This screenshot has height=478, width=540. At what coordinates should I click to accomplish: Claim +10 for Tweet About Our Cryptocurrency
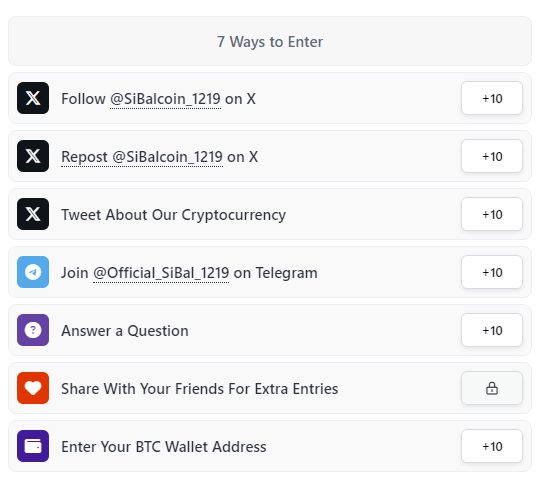pyautogui.click(x=492, y=214)
